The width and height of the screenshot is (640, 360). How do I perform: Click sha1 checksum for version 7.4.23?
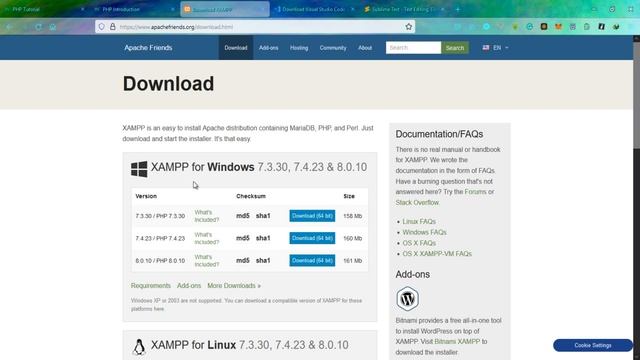[263, 238]
